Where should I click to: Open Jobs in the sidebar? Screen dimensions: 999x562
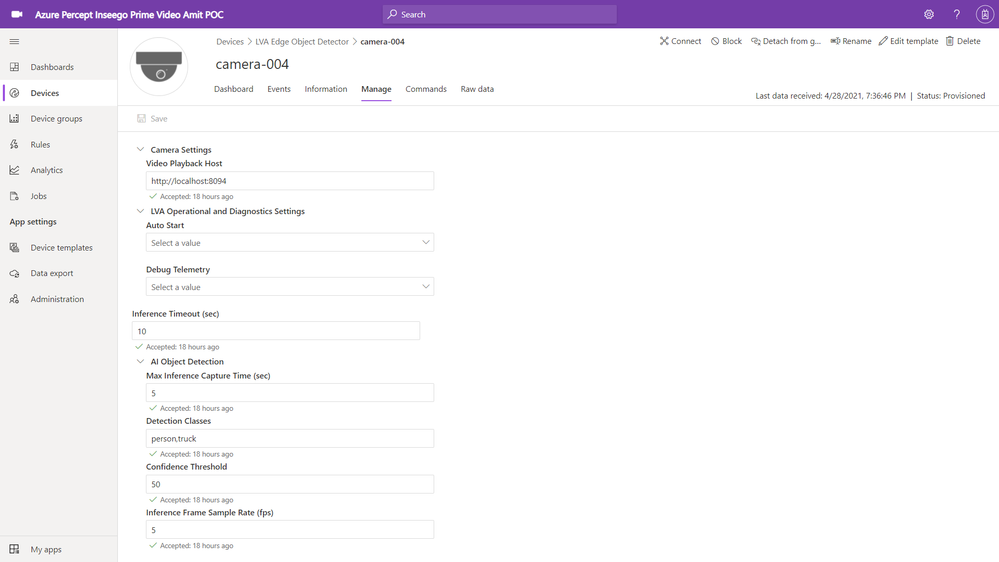[59, 196]
